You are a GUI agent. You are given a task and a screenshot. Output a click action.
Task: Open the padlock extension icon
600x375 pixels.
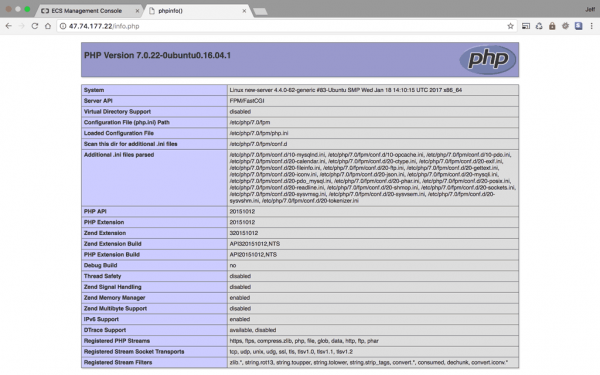(x=552, y=26)
